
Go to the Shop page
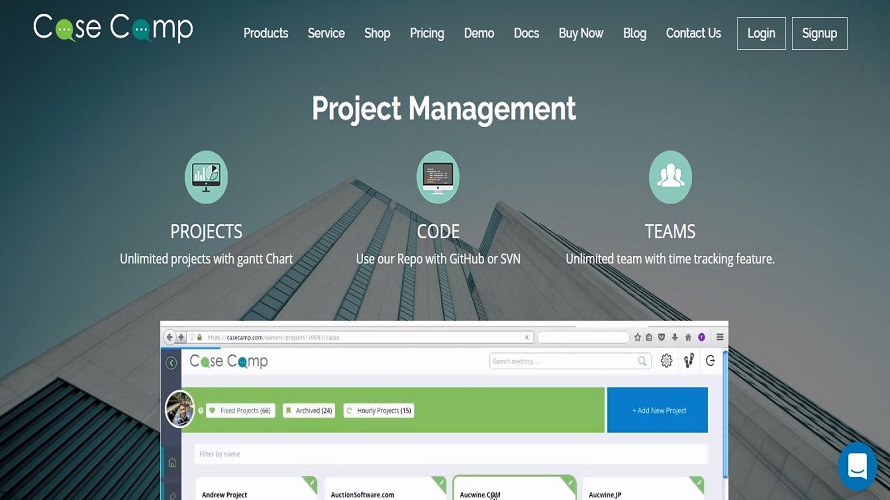[377, 33]
